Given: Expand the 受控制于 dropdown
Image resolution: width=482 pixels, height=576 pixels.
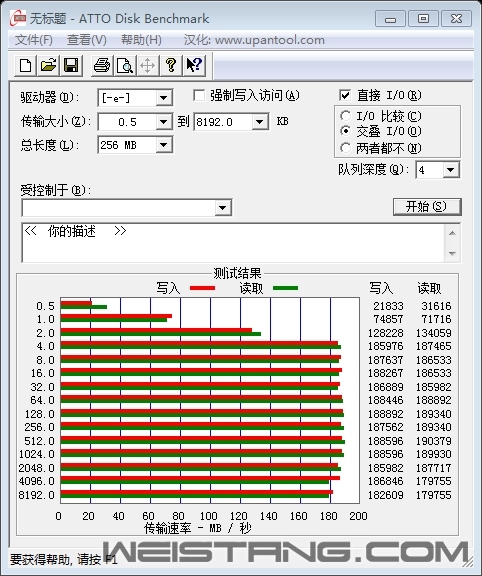Looking at the screenshot, I should (222, 208).
